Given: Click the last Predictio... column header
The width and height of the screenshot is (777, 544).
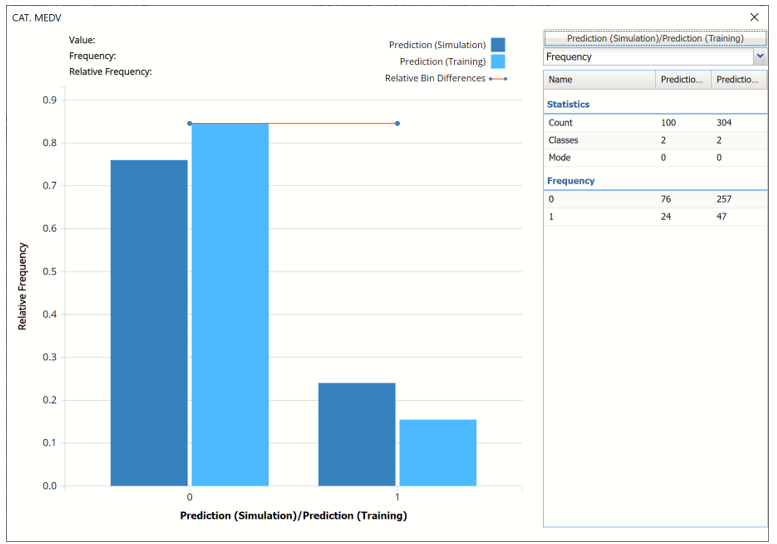Looking at the screenshot, I should (738, 80).
